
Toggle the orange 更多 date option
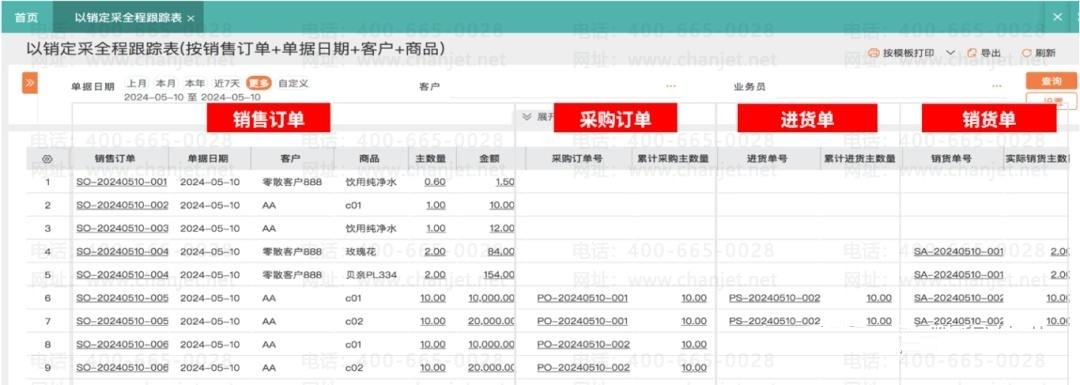(258, 83)
